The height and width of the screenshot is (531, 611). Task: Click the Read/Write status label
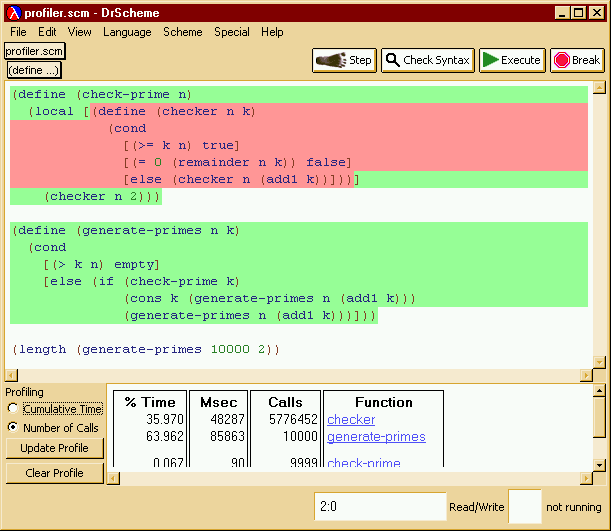click(477, 507)
